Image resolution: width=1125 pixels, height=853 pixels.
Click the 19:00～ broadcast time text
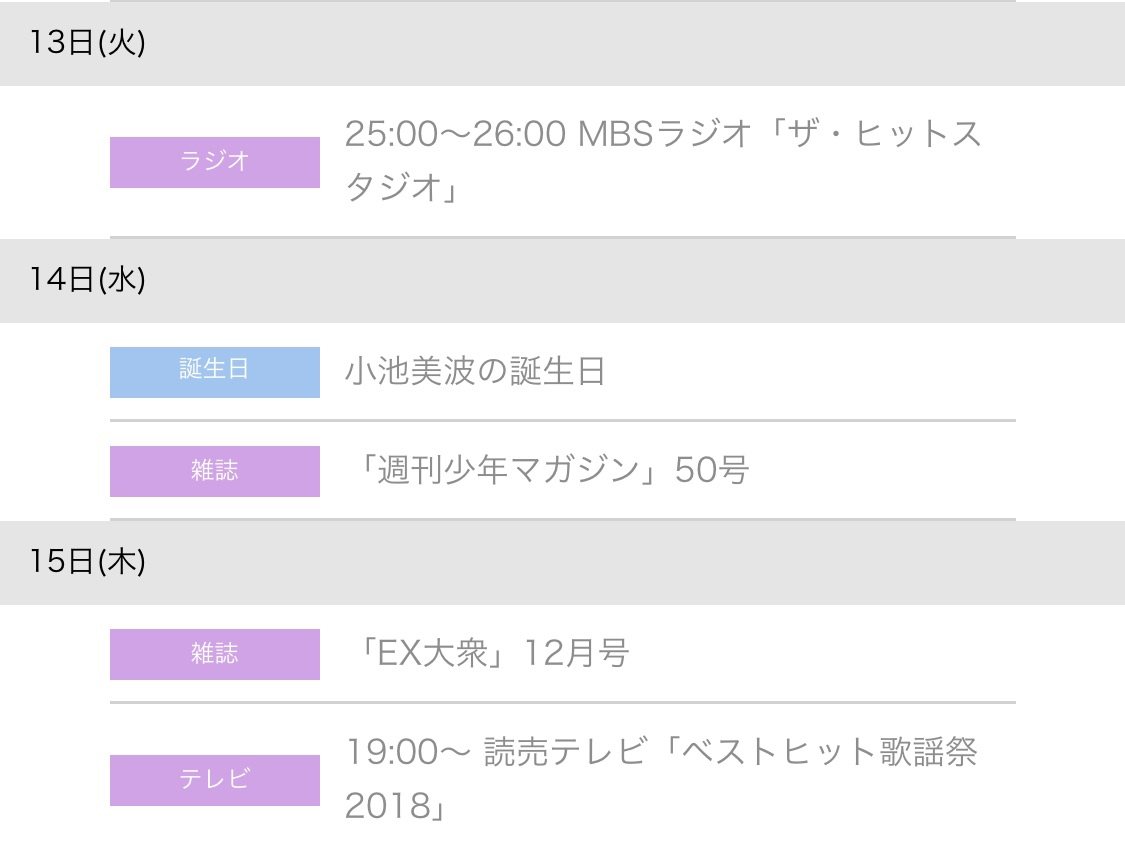(x=408, y=753)
